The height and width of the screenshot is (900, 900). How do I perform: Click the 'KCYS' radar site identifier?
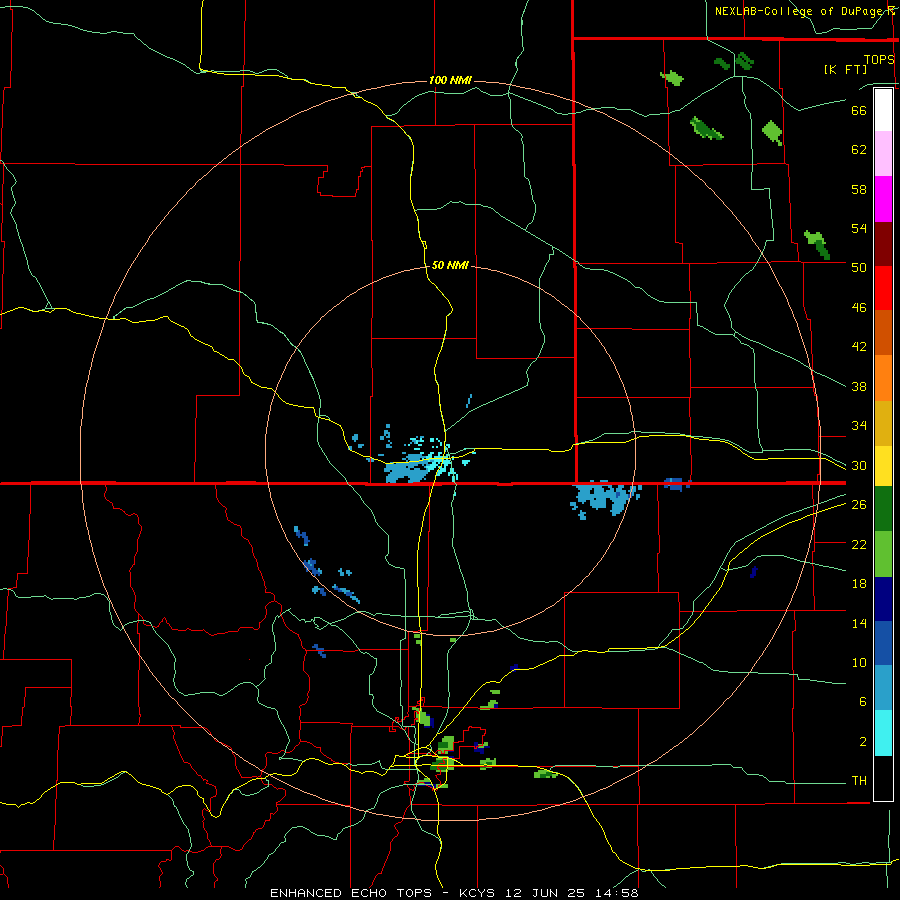point(479,893)
